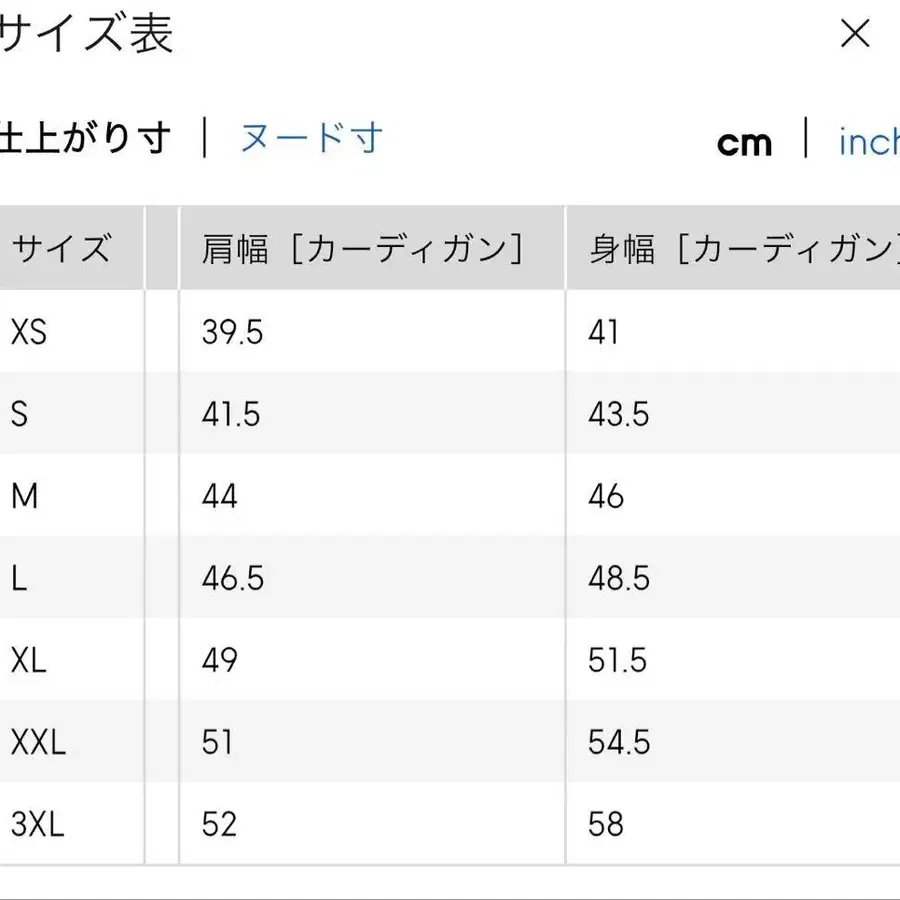This screenshot has height=900, width=900.
Task: Click the horizontal scrollbar below the table
Action: point(450,895)
